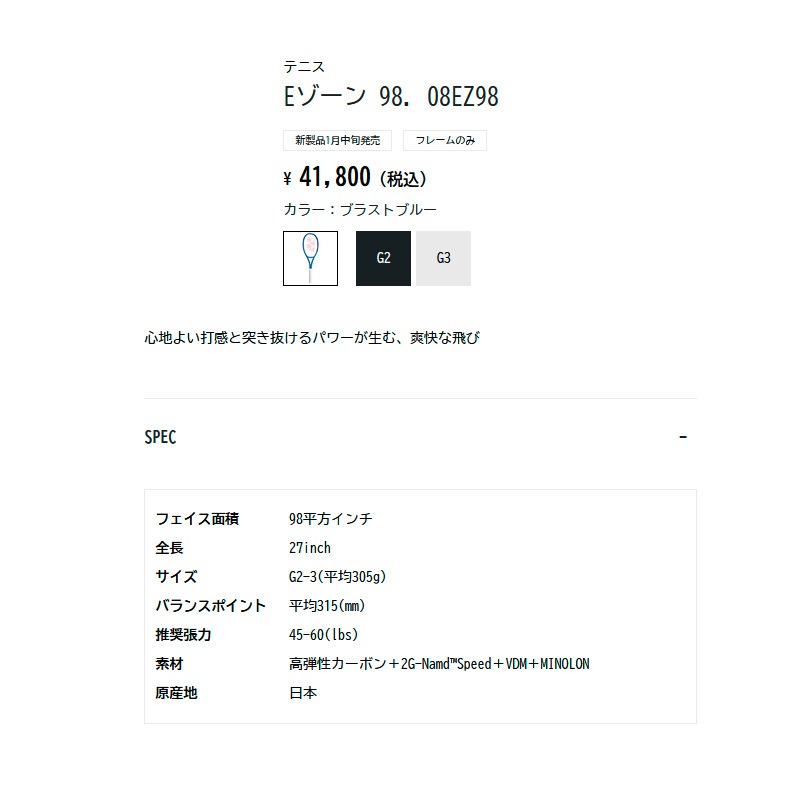
Task: Open the テニス category link
Action: coord(304,67)
